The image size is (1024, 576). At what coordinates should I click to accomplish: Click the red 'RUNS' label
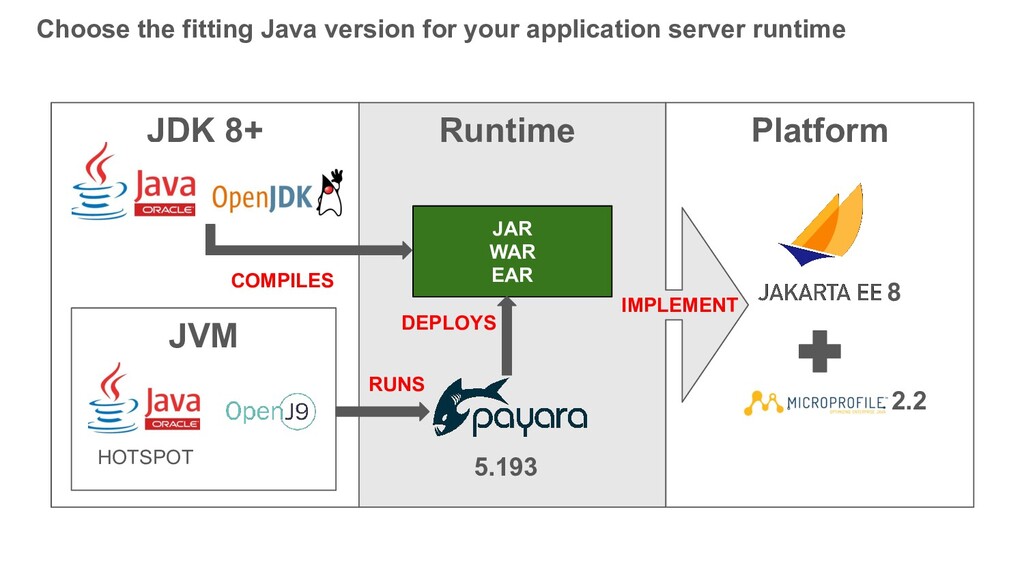coord(396,384)
